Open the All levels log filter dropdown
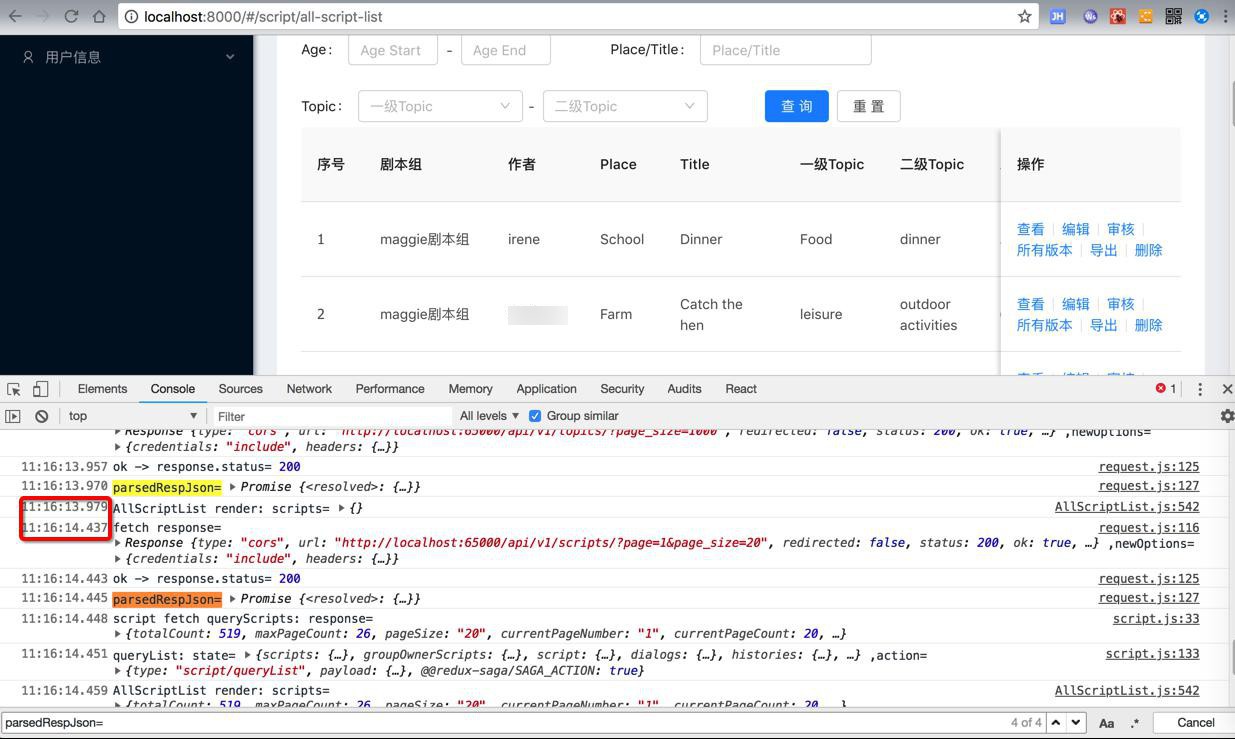Image resolution: width=1235 pixels, height=739 pixels. coord(489,416)
